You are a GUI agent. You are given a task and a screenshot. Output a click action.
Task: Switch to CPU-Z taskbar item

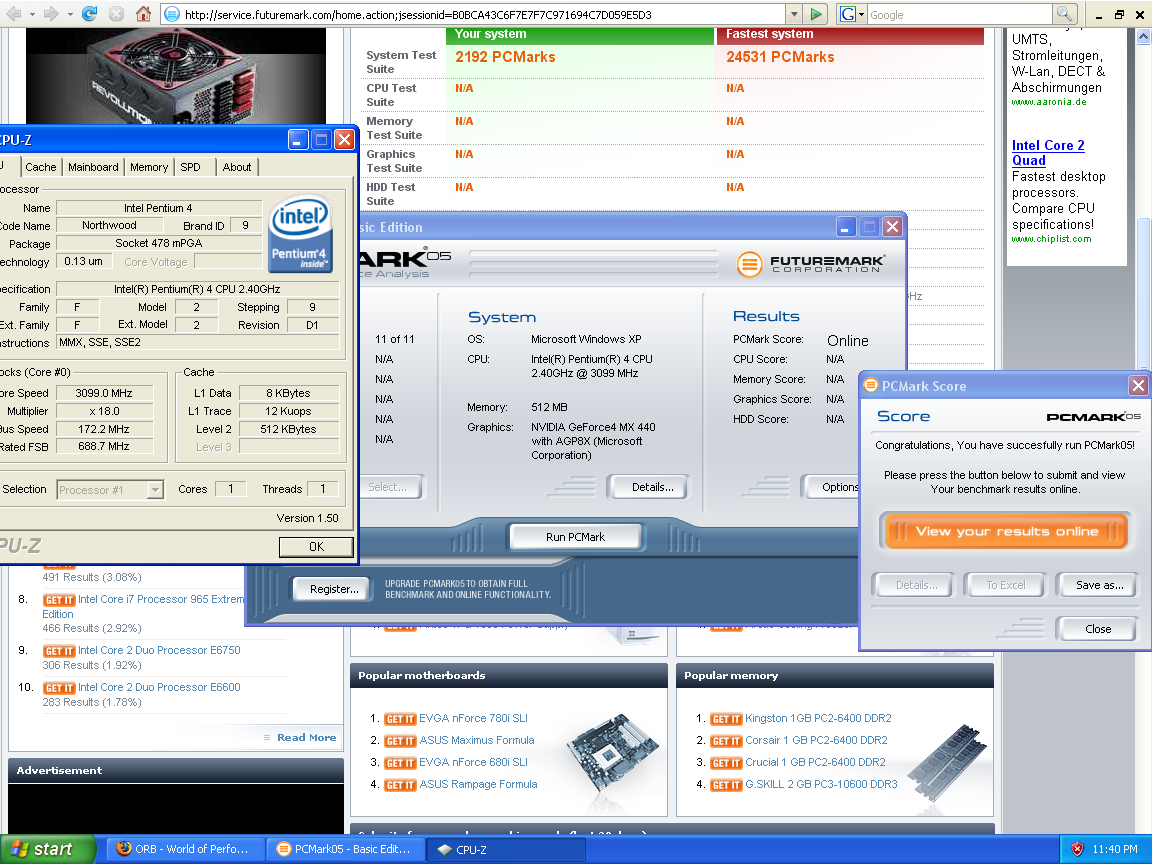point(505,849)
